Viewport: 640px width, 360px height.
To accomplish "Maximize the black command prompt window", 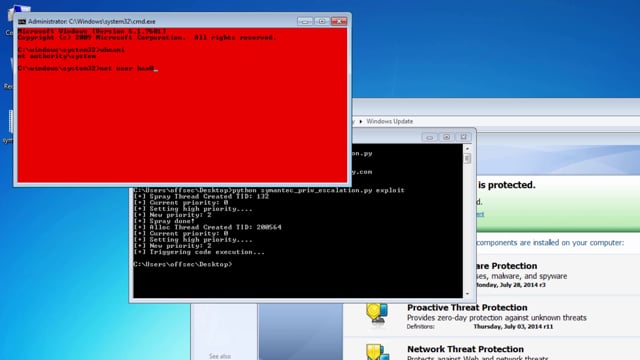I will pos(447,137).
